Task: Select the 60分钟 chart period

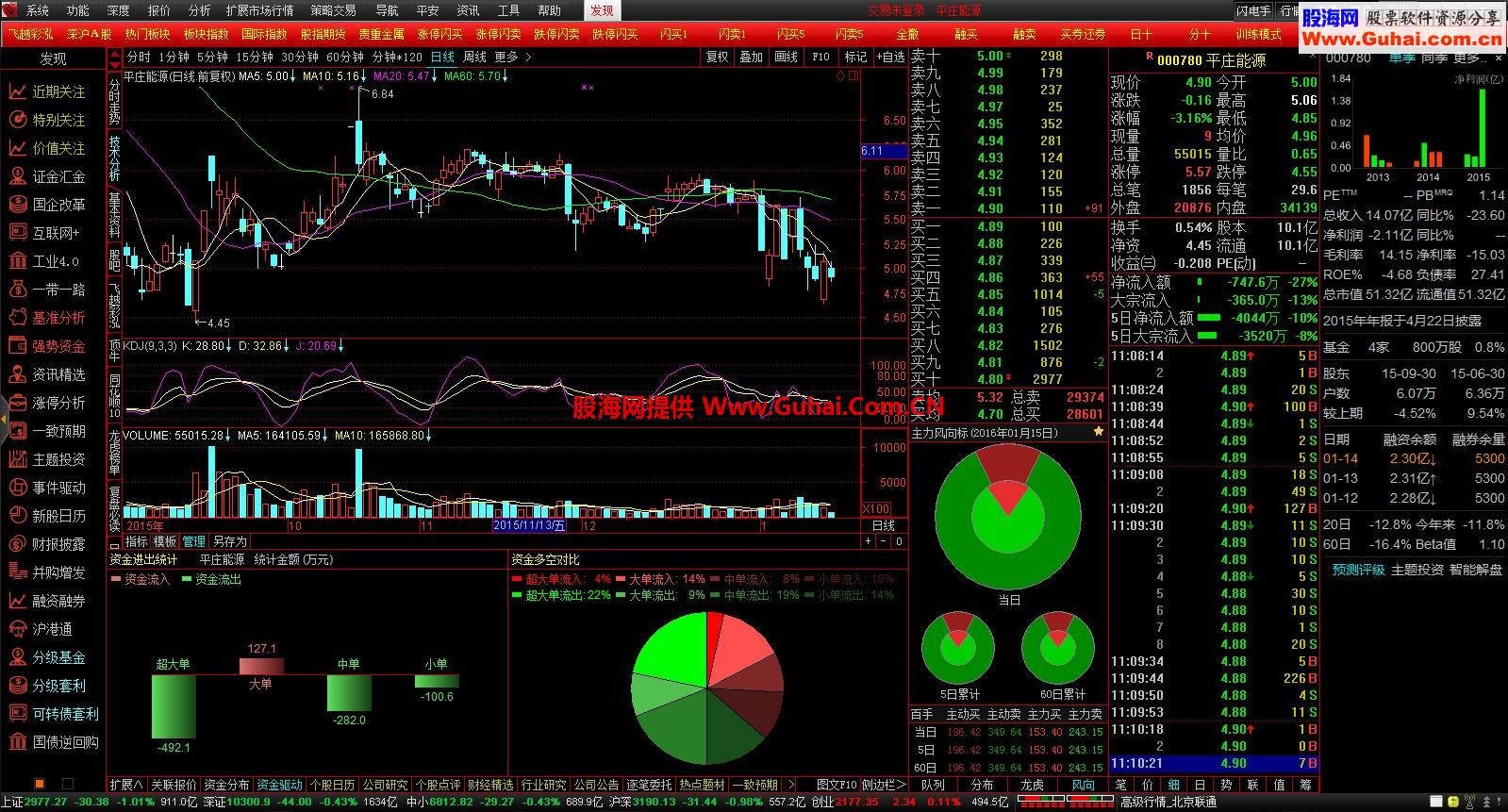Action: 345,57
